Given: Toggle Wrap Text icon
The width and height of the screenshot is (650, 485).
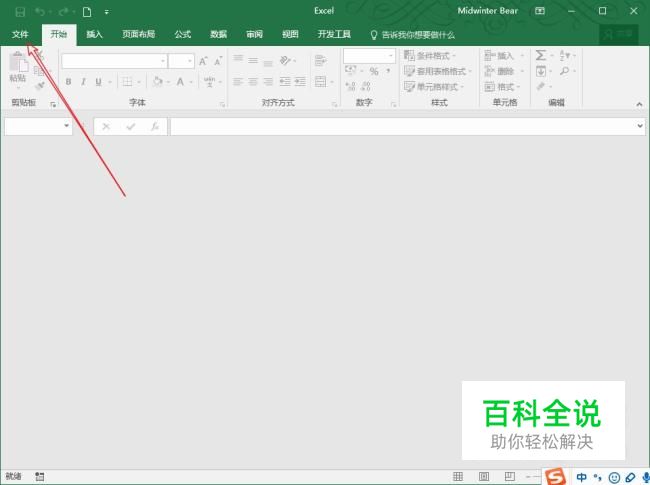Looking at the screenshot, I should (320, 61).
